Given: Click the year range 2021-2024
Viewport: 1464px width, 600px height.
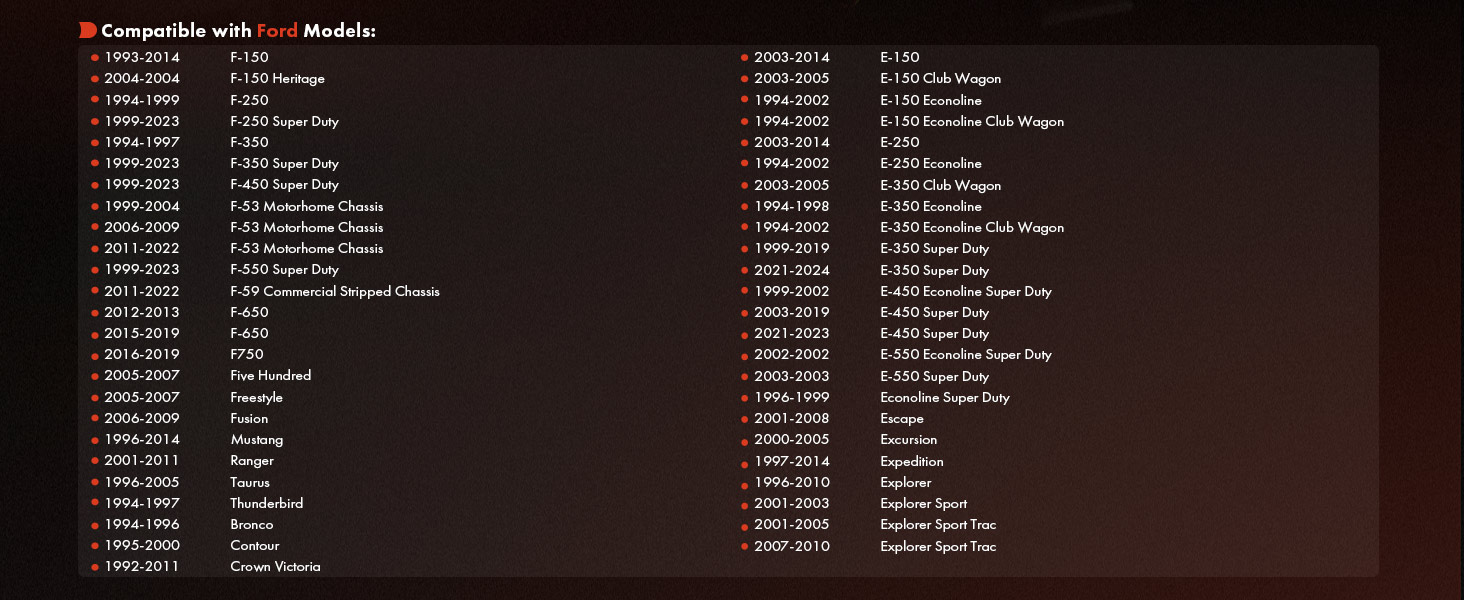Looking at the screenshot, I should click(792, 270).
